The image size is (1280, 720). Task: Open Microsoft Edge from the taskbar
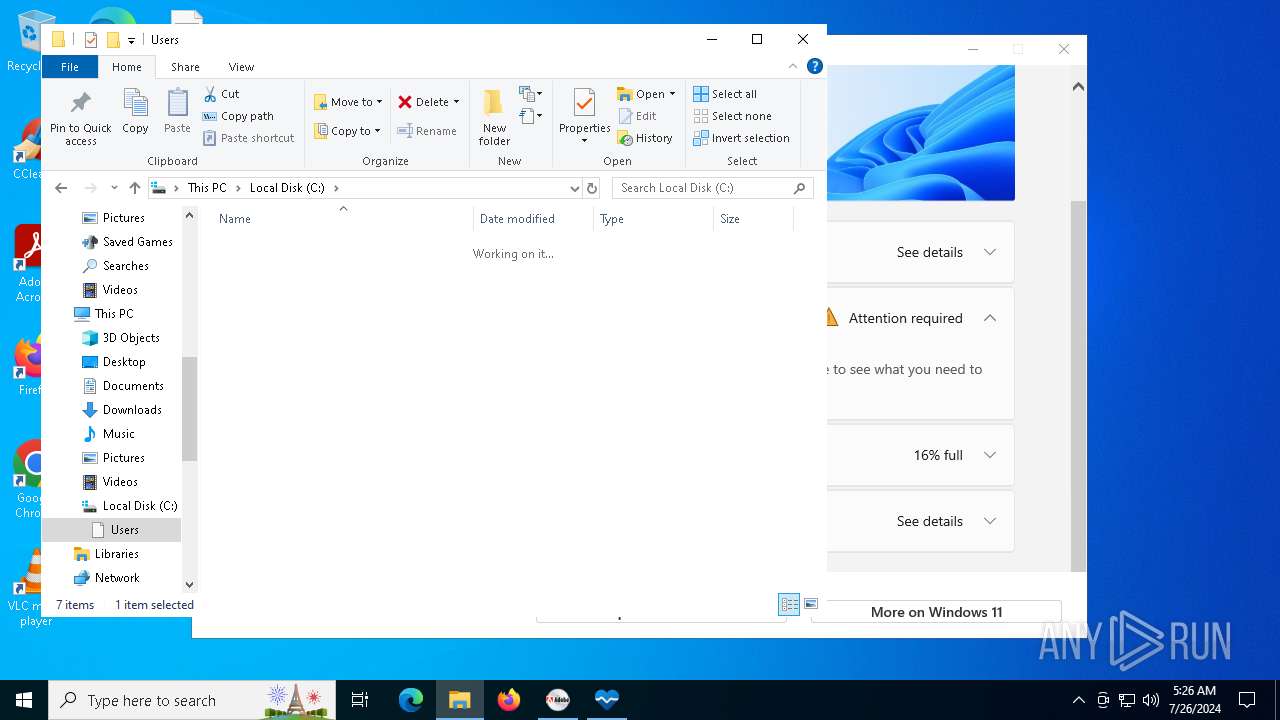point(411,700)
